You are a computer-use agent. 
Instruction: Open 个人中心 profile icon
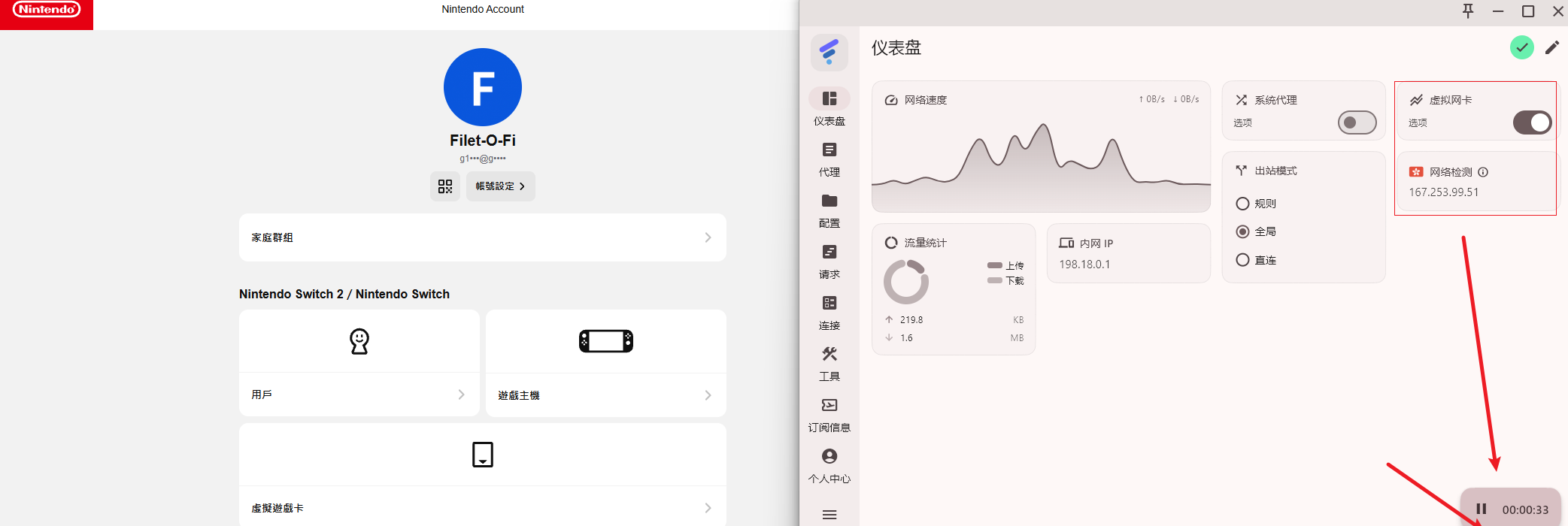click(x=829, y=457)
